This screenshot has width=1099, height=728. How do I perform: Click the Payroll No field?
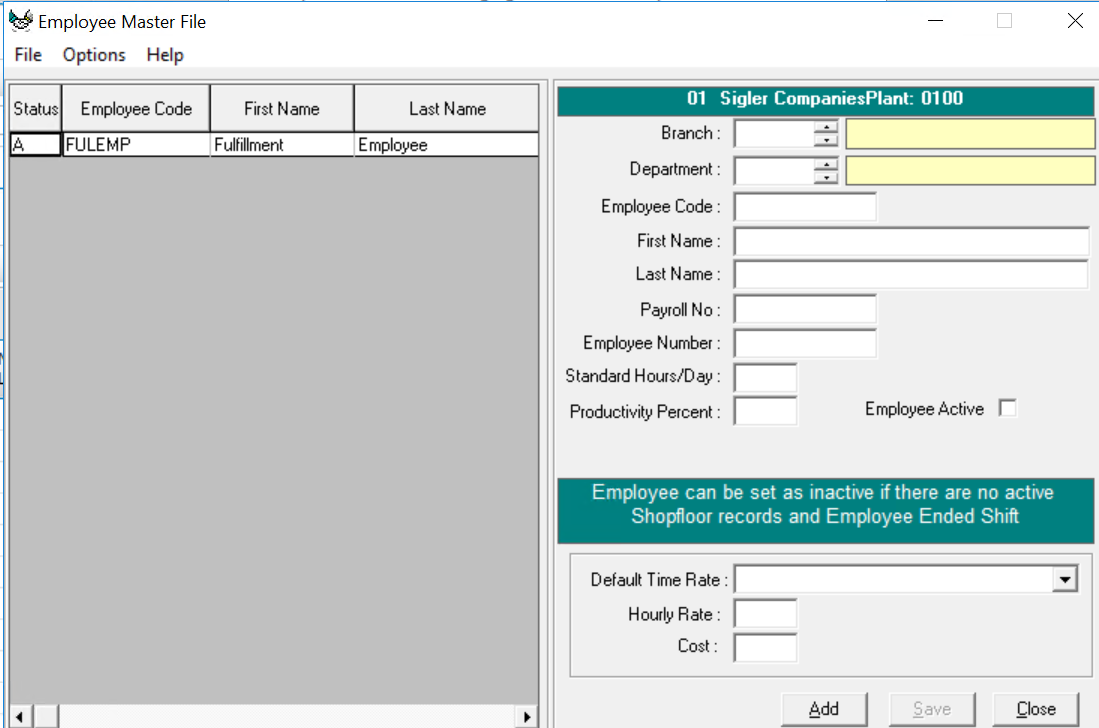tap(804, 308)
